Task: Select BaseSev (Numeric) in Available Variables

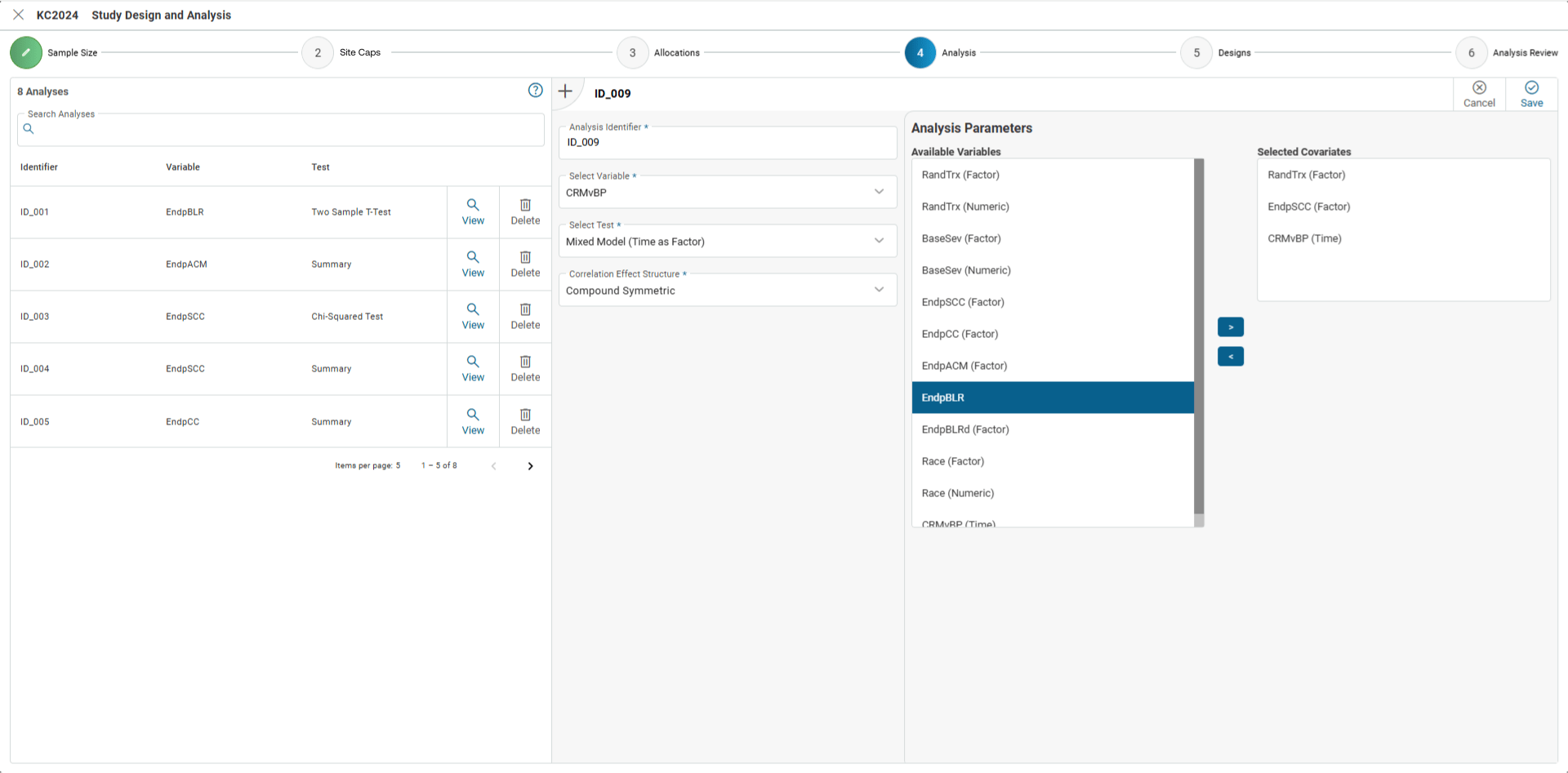Action: click(1053, 270)
